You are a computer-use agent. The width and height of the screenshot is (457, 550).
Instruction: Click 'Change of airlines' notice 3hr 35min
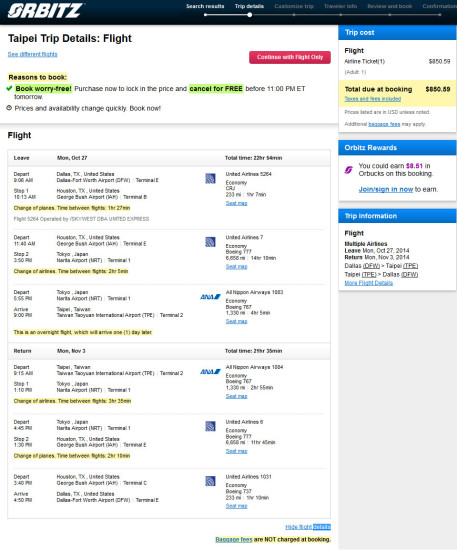[72, 401]
